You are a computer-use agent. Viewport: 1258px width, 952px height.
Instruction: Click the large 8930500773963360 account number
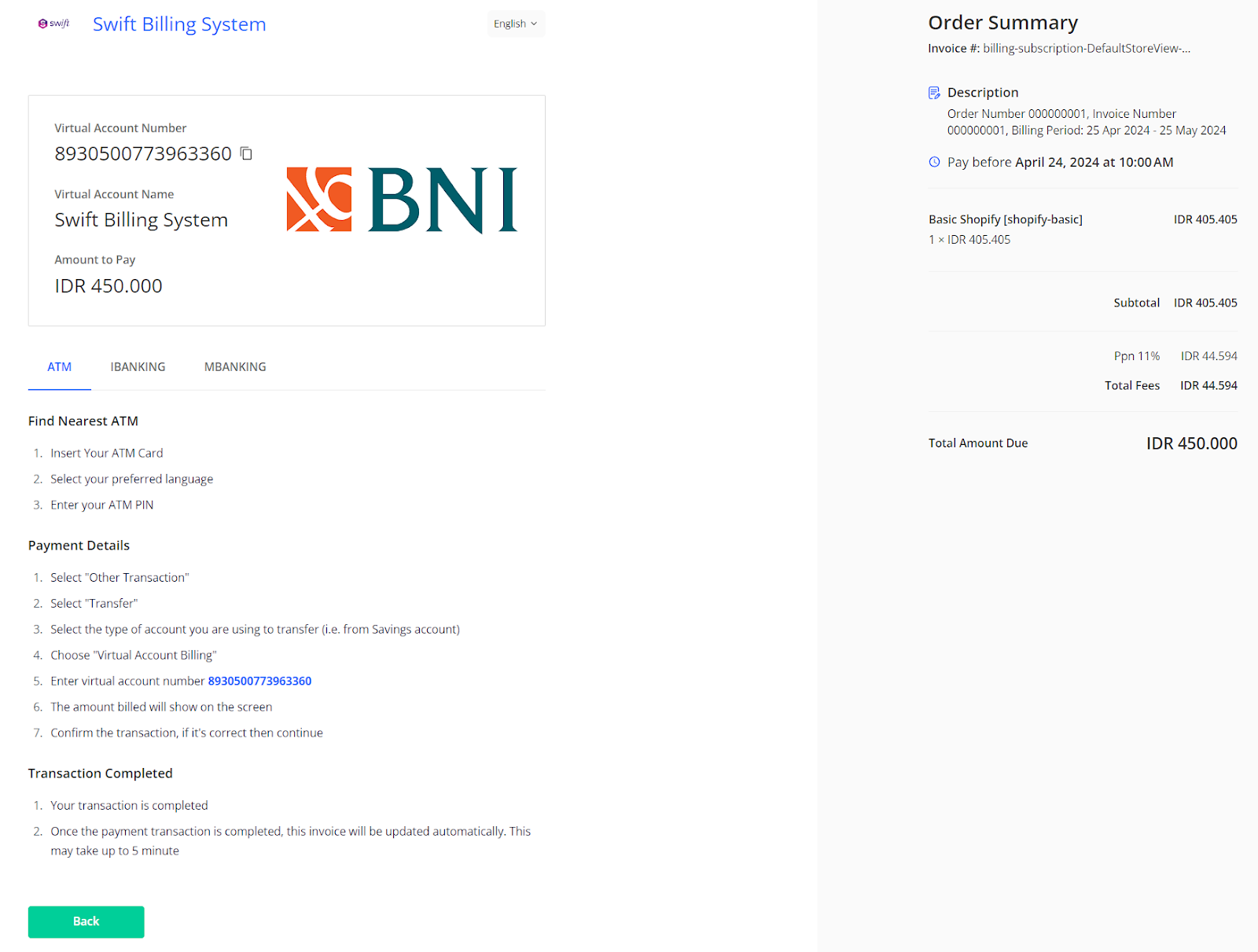pyautogui.click(x=143, y=153)
